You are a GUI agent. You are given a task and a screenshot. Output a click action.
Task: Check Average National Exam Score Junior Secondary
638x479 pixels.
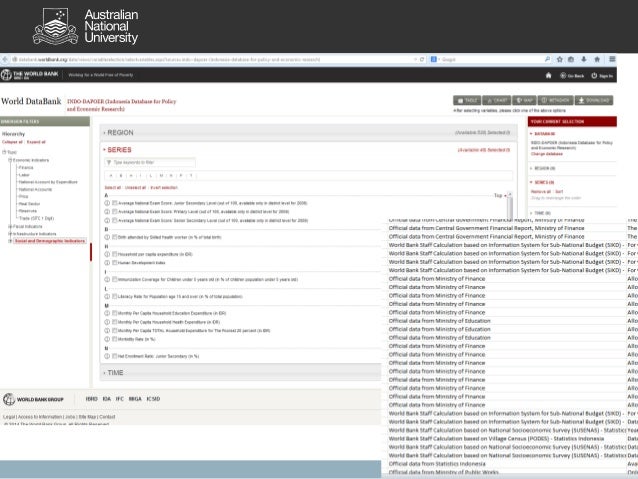coord(115,203)
